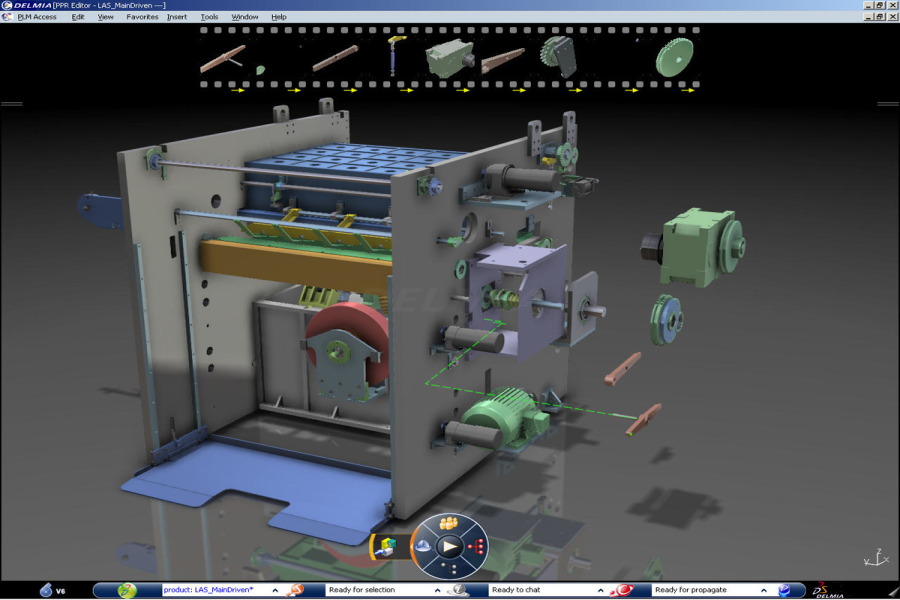Image resolution: width=900 pixels, height=600 pixels.
Task: Select the green gear wheel filmstrip thumbnail
Action: tap(674, 57)
